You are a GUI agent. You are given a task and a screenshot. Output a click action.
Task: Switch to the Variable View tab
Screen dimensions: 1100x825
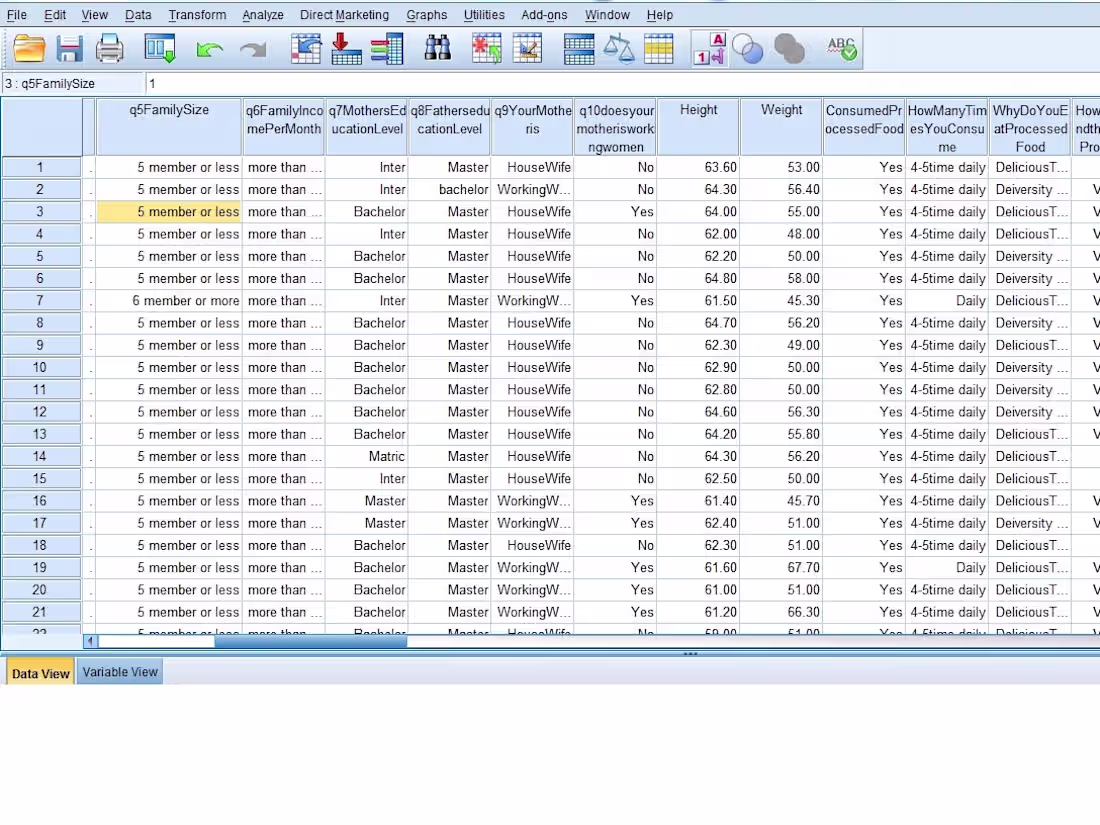click(120, 672)
